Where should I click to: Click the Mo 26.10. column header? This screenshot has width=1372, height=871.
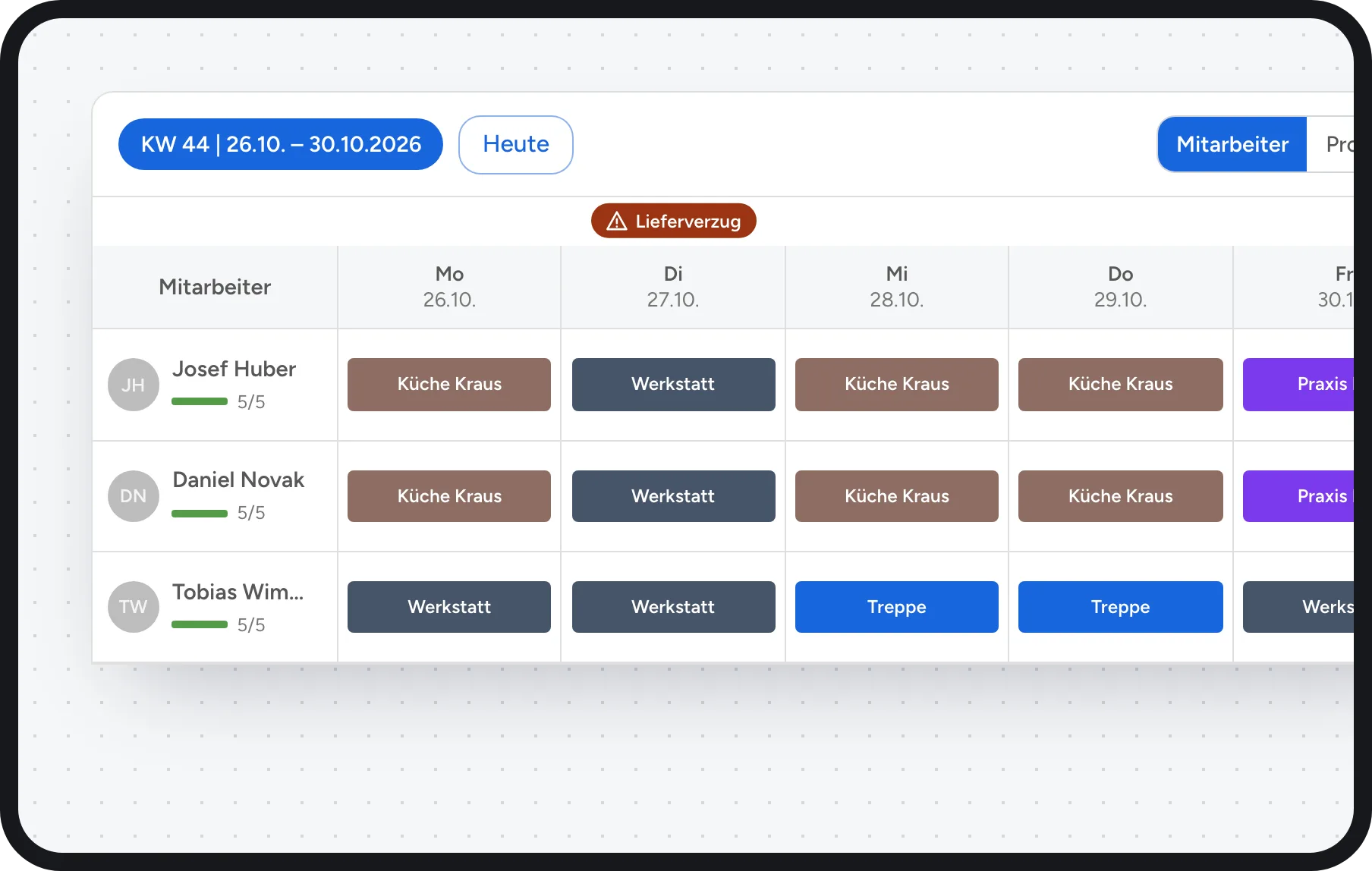click(x=449, y=287)
